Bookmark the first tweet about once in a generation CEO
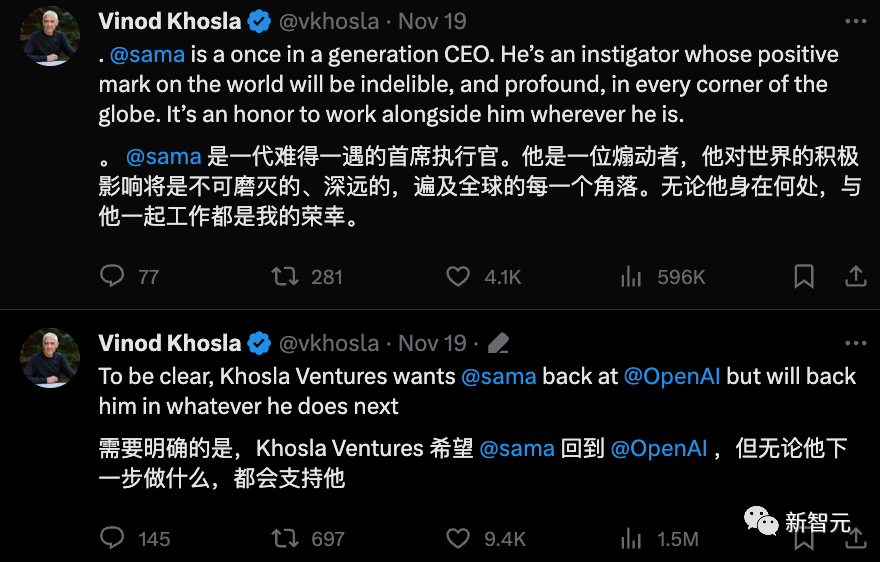The image size is (880, 562). tap(804, 276)
